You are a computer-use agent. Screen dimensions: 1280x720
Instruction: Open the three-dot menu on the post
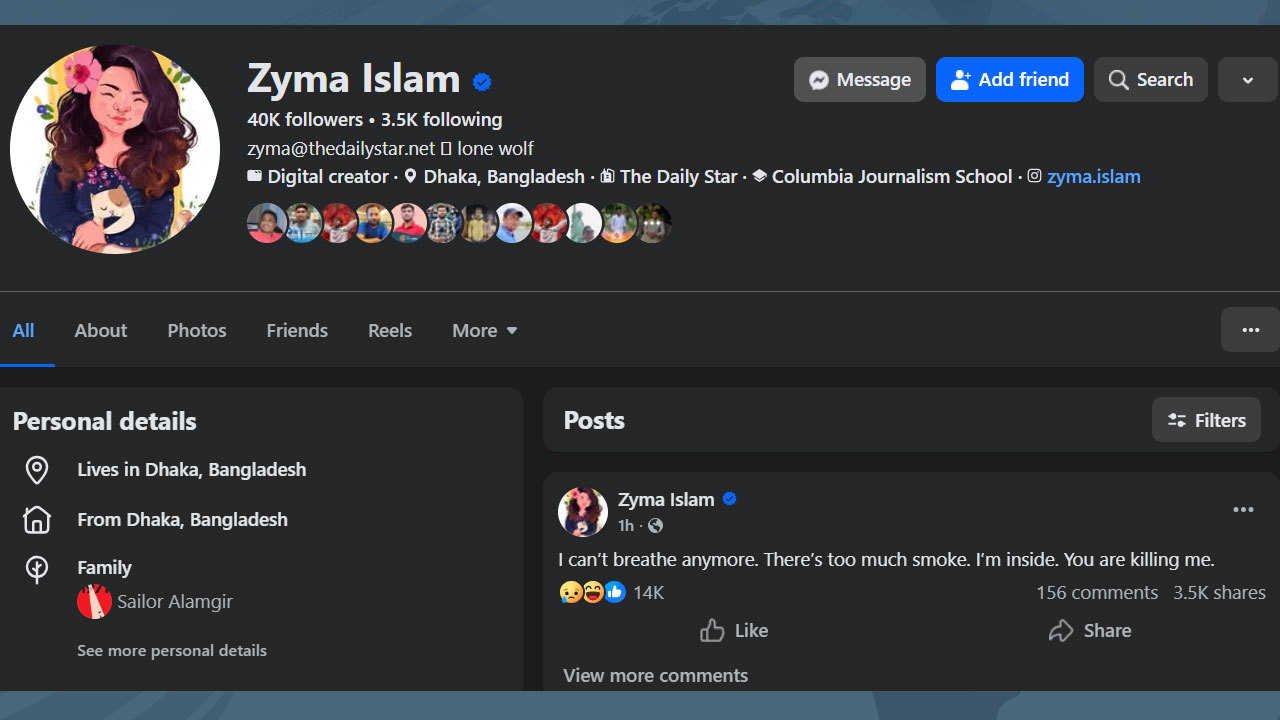click(1243, 510)
